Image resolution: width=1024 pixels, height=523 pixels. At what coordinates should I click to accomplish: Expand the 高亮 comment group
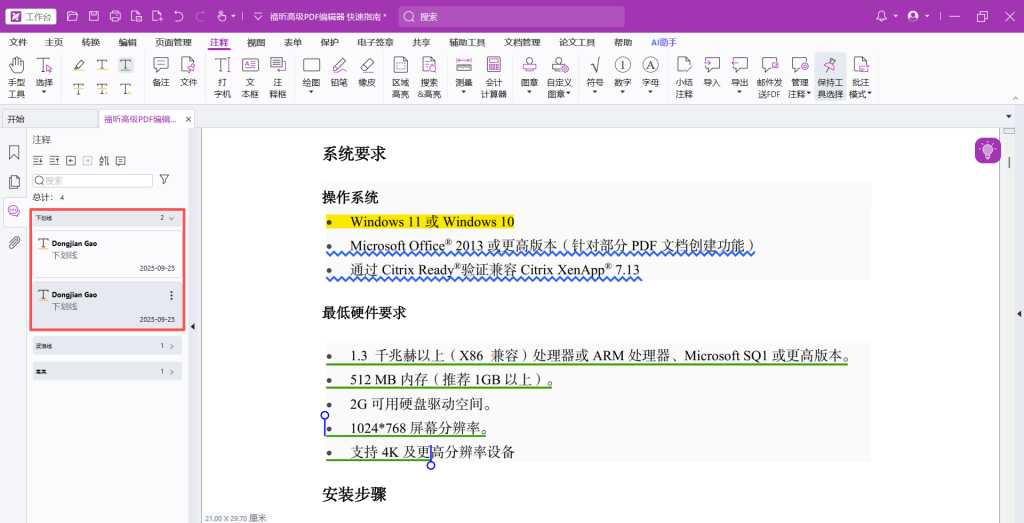click(x=171, y=372)
